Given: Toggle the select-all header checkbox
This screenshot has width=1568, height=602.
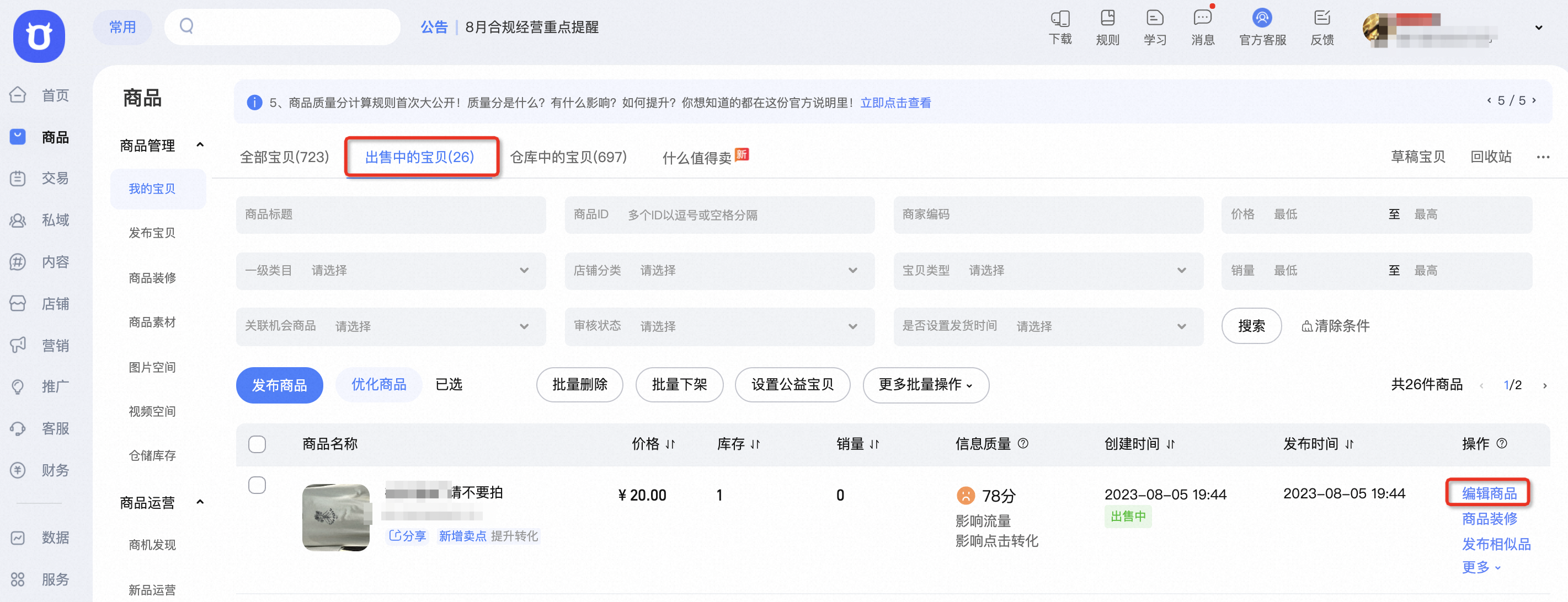Looking at the screenshot, I should (x=257, y=444).
